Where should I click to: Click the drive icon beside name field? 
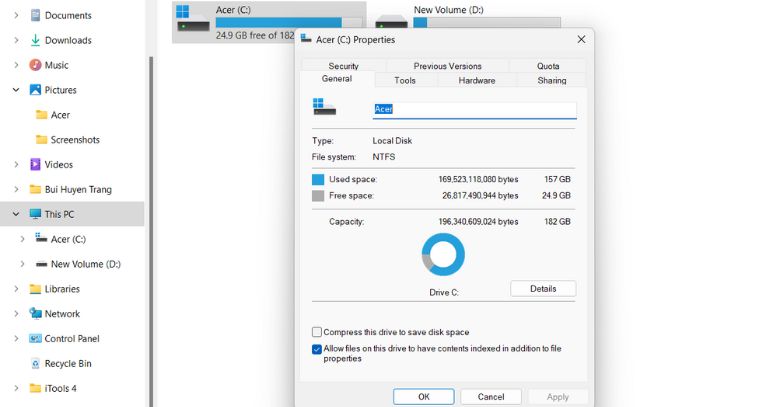click(324, 107)
